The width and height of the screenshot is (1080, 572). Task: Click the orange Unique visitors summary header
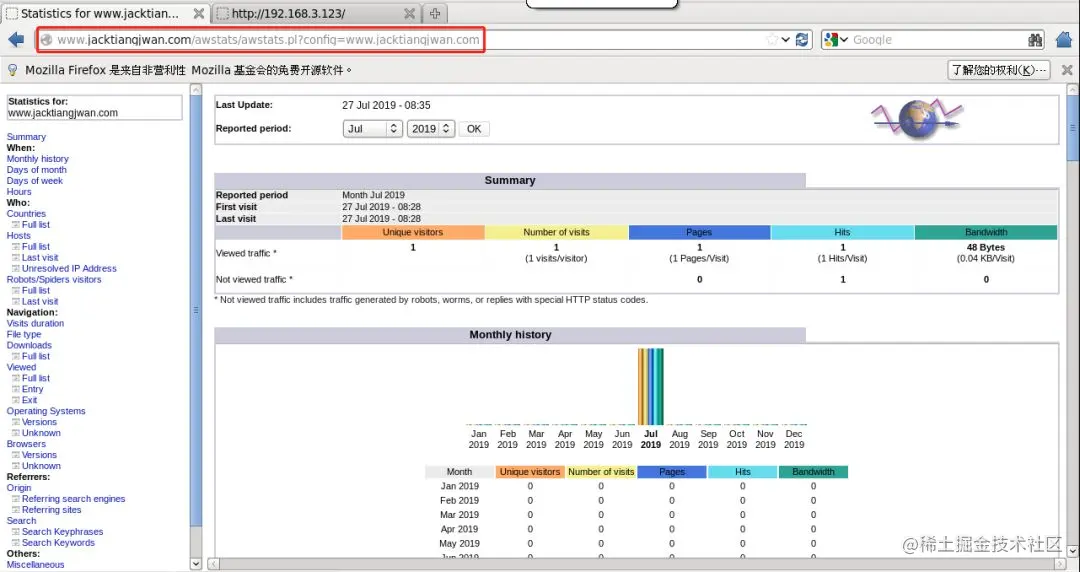[413, 233]
